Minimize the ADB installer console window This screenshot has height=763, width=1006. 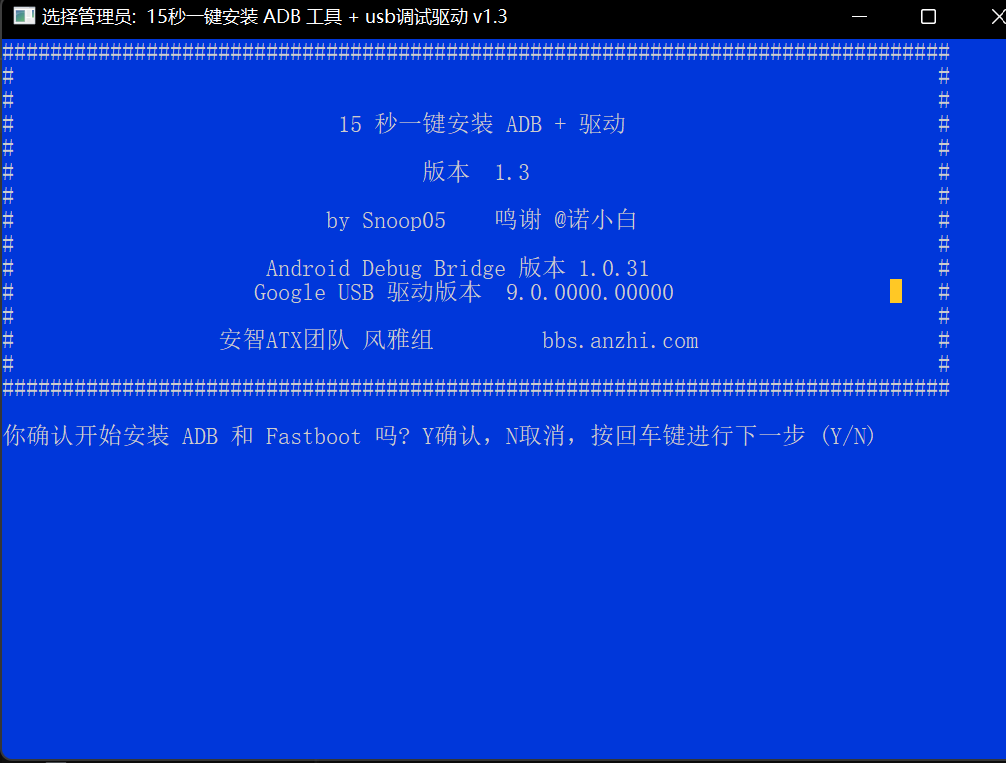(x=860, y=17)
